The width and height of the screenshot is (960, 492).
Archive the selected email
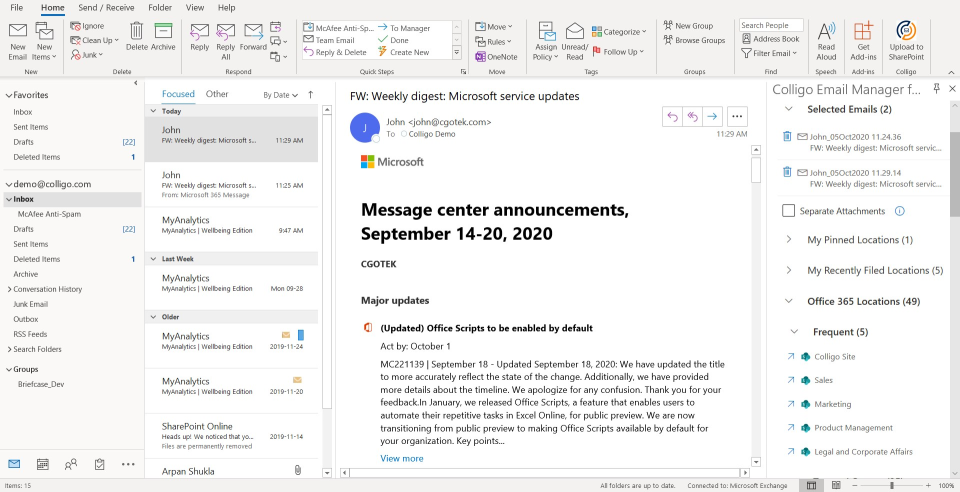tap(163, 37)
